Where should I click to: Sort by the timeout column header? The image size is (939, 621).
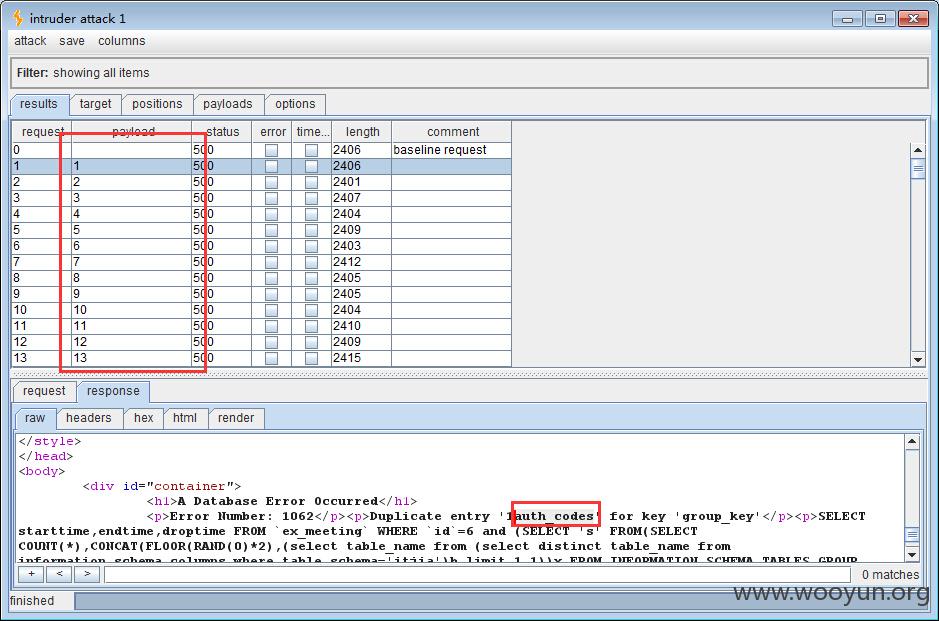click(312, 132)
